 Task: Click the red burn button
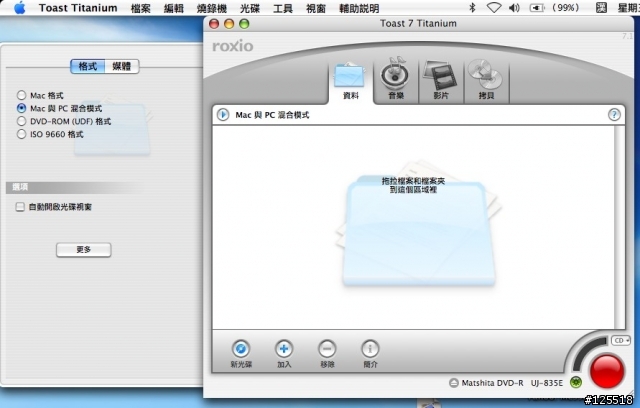(x=607, y=370)
